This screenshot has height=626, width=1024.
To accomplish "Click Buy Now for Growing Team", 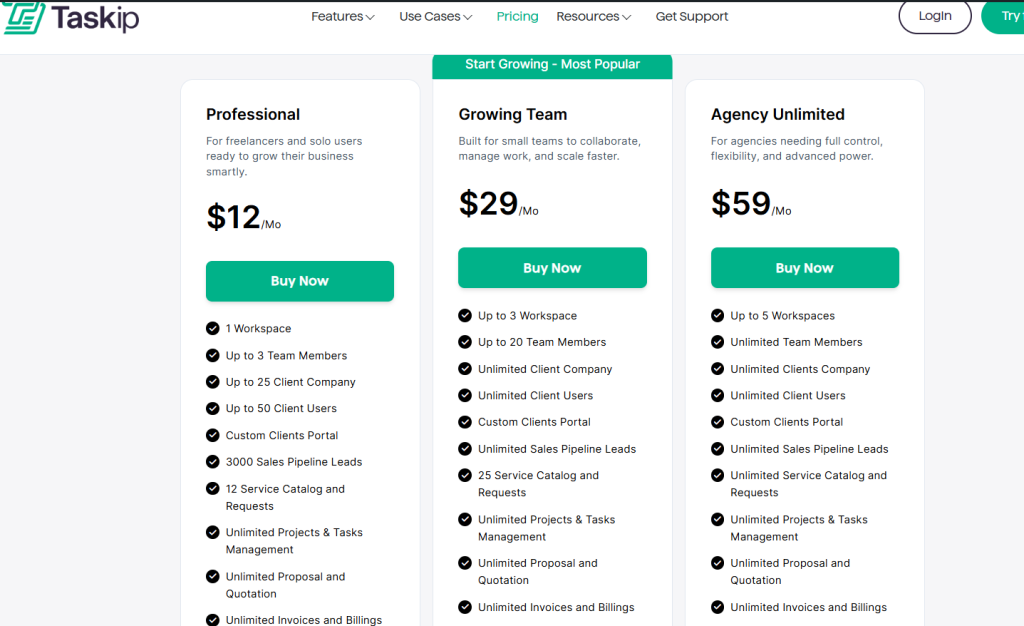I will [x=552, y=268].
